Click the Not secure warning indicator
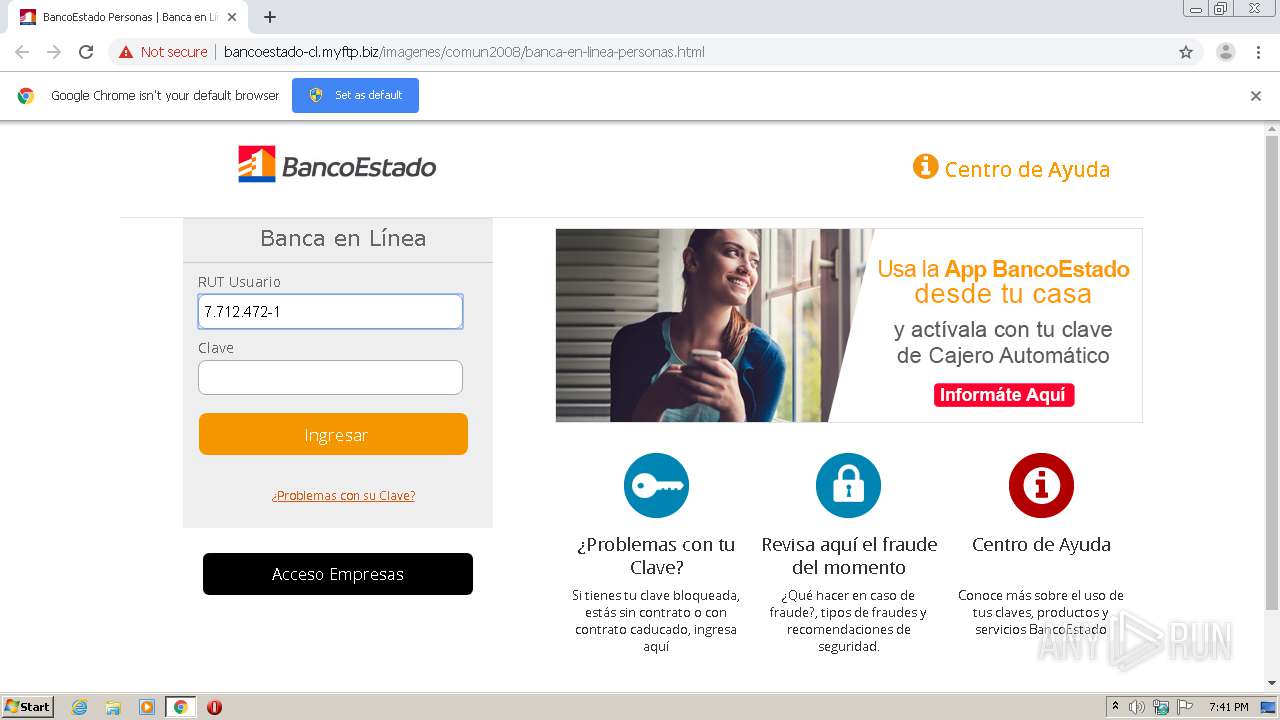 [x=163, y=52]
